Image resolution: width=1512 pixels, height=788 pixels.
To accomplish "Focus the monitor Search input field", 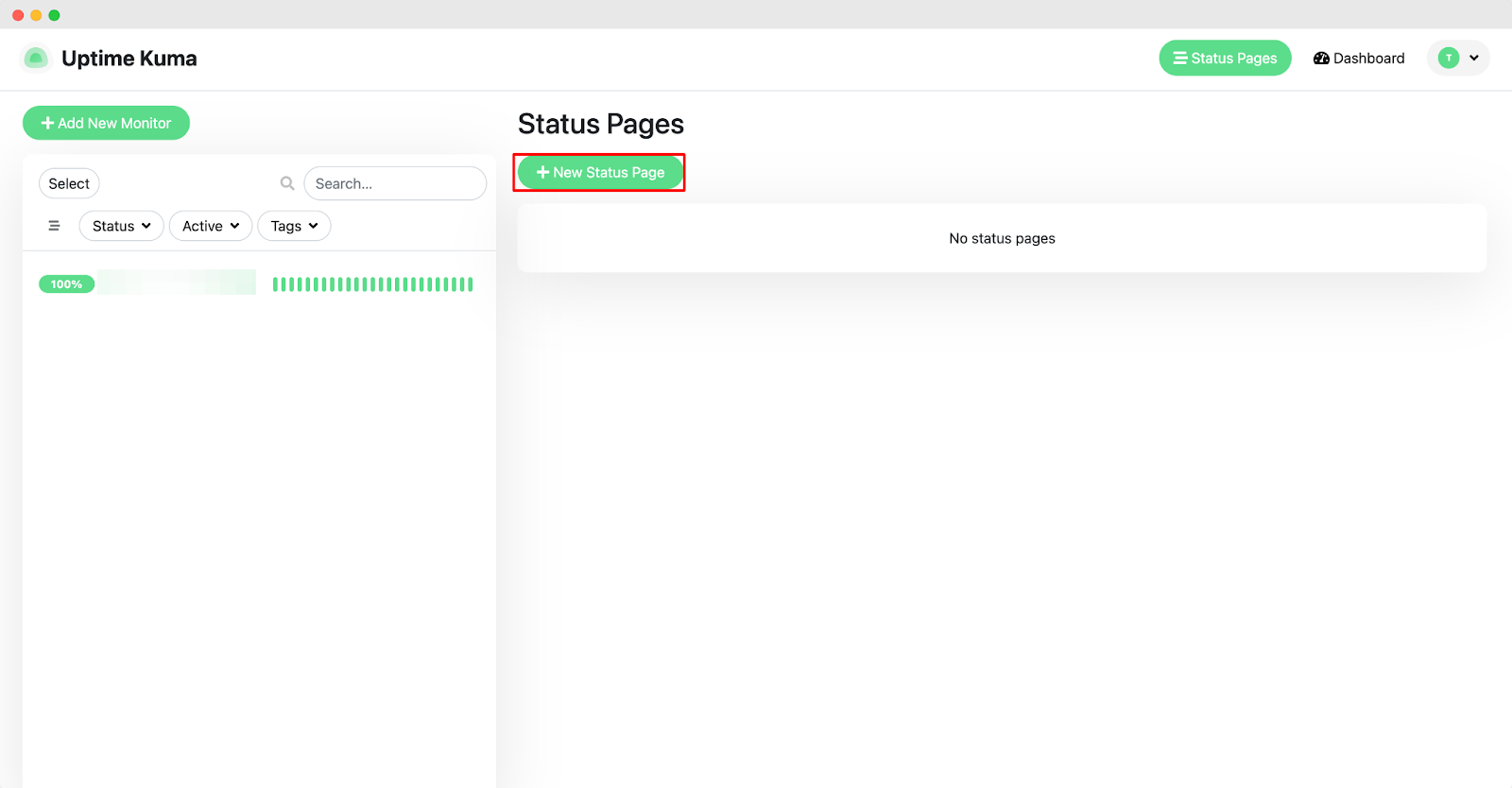I will click(x=395, y=183).
